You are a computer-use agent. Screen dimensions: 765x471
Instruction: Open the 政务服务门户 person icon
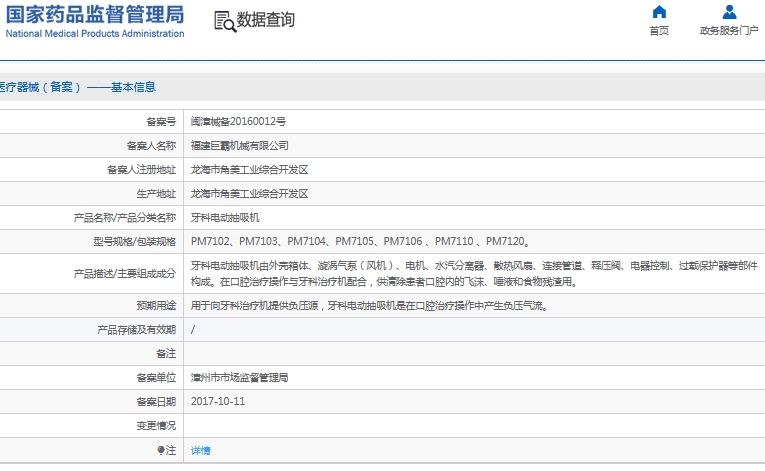[x=729, y=12]
